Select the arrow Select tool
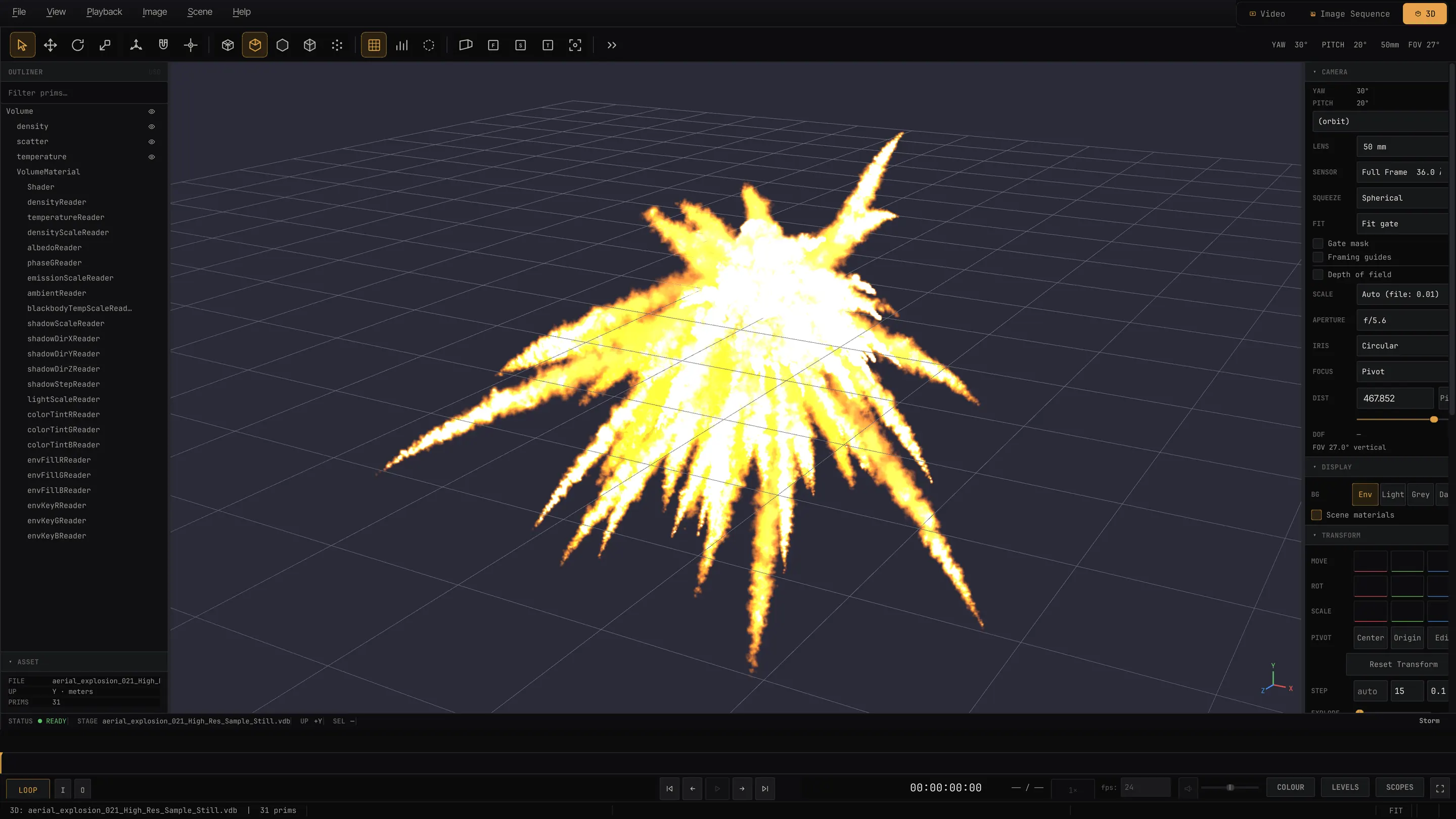Viewport: 1456px width, 819px height. [x=23, y=45]
